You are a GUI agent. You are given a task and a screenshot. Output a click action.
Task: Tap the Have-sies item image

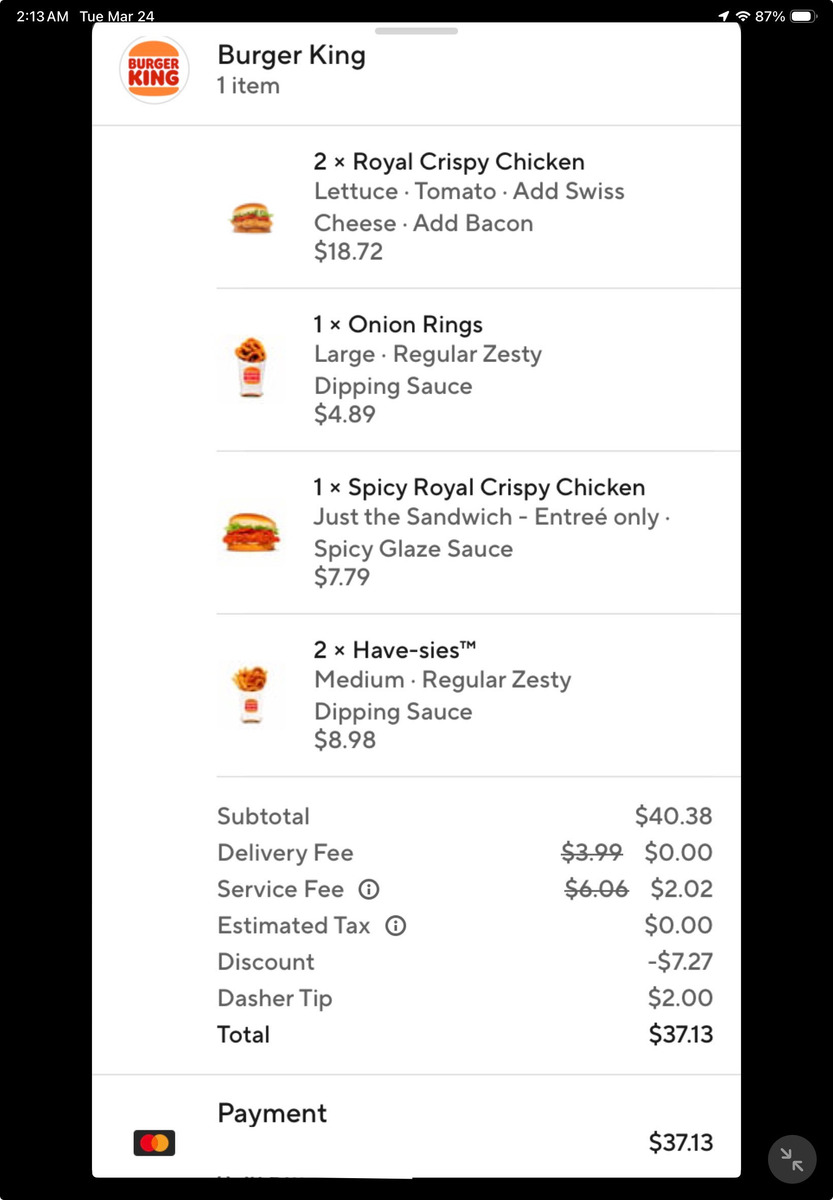[251, 692]
